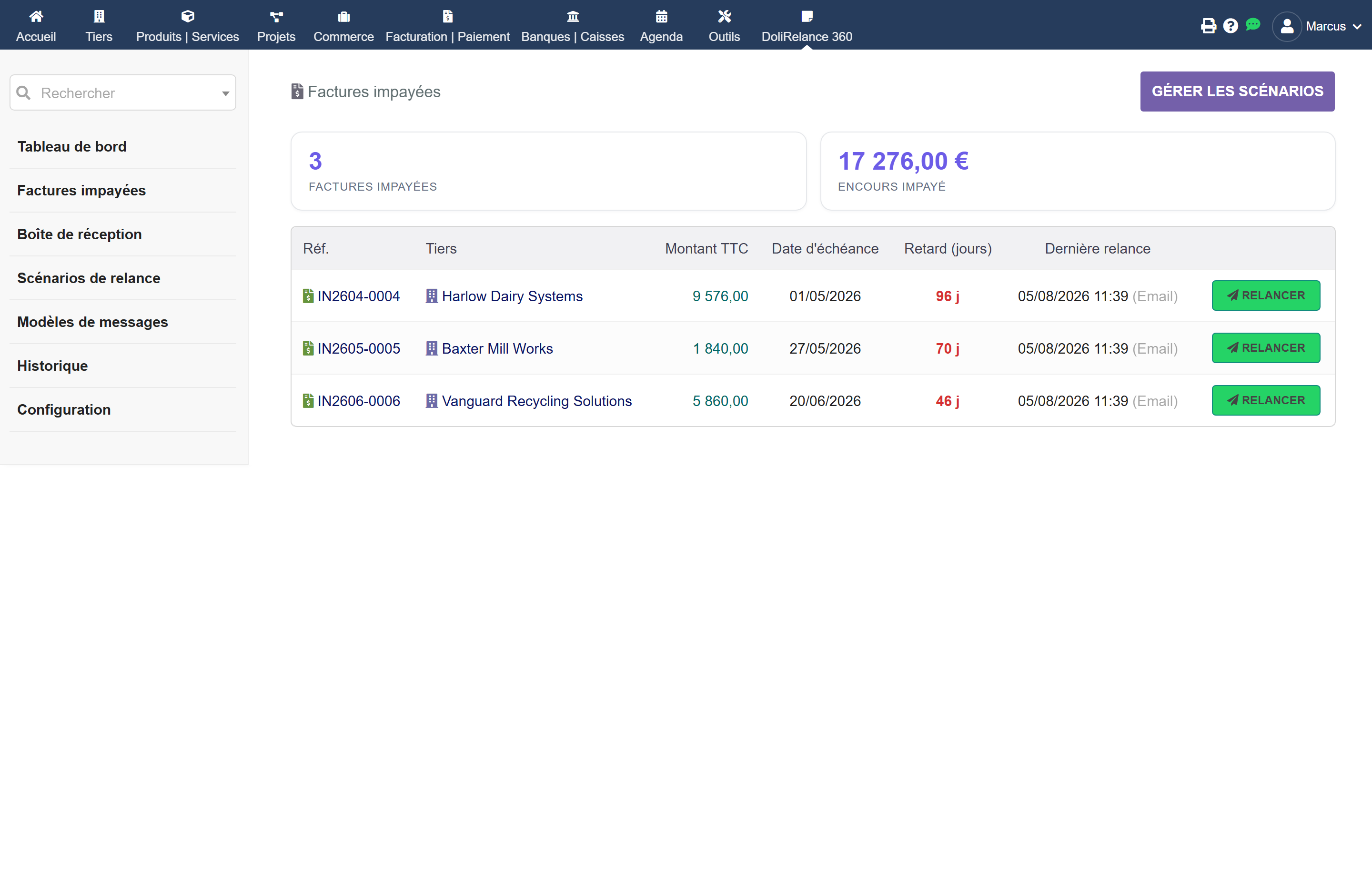The image size is (1372, 896).
Task: Open the Produits | Services cube icon
Action: pos(187,16)
